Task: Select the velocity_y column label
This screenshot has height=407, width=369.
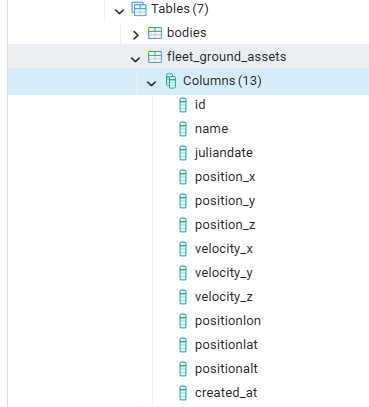Action: coord(224,273)
